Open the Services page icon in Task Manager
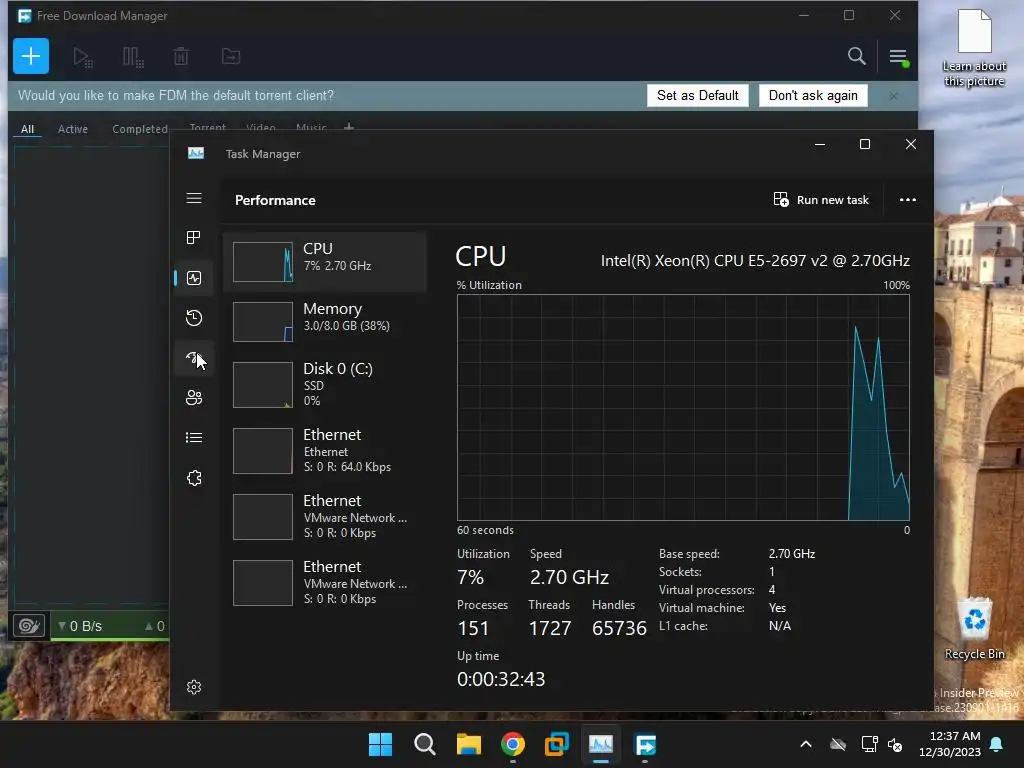 coord(194,478)
